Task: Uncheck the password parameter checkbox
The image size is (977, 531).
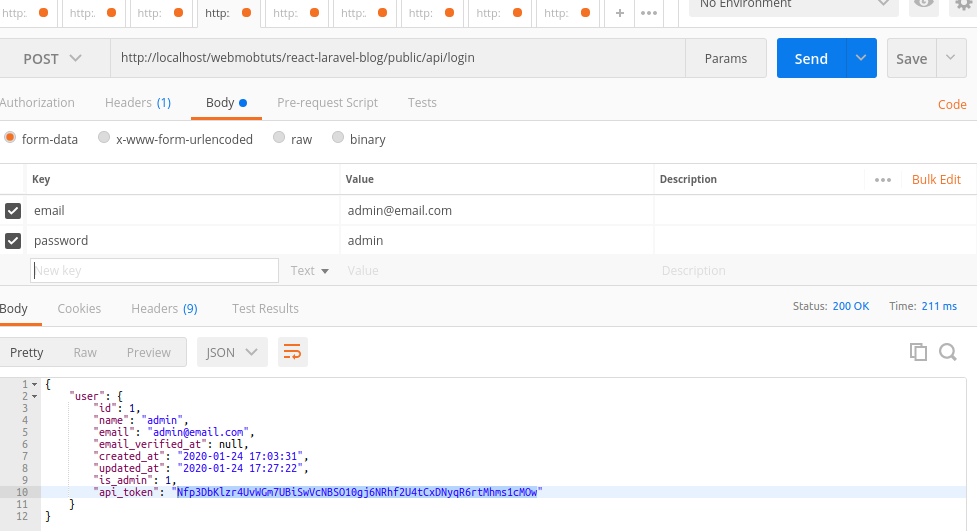Action: click(x=13, y=241)
